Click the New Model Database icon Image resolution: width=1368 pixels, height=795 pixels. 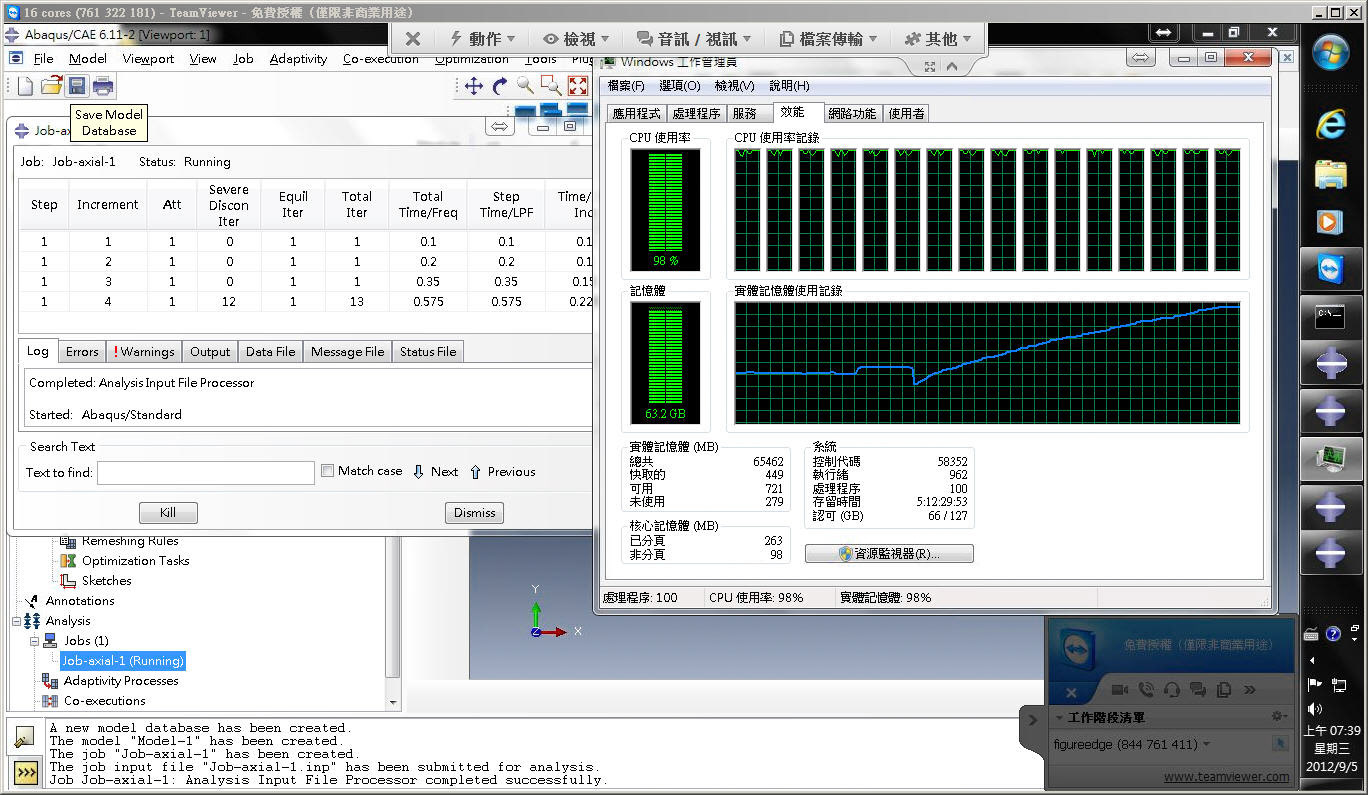pyautogui.click(x=25, y=86)
